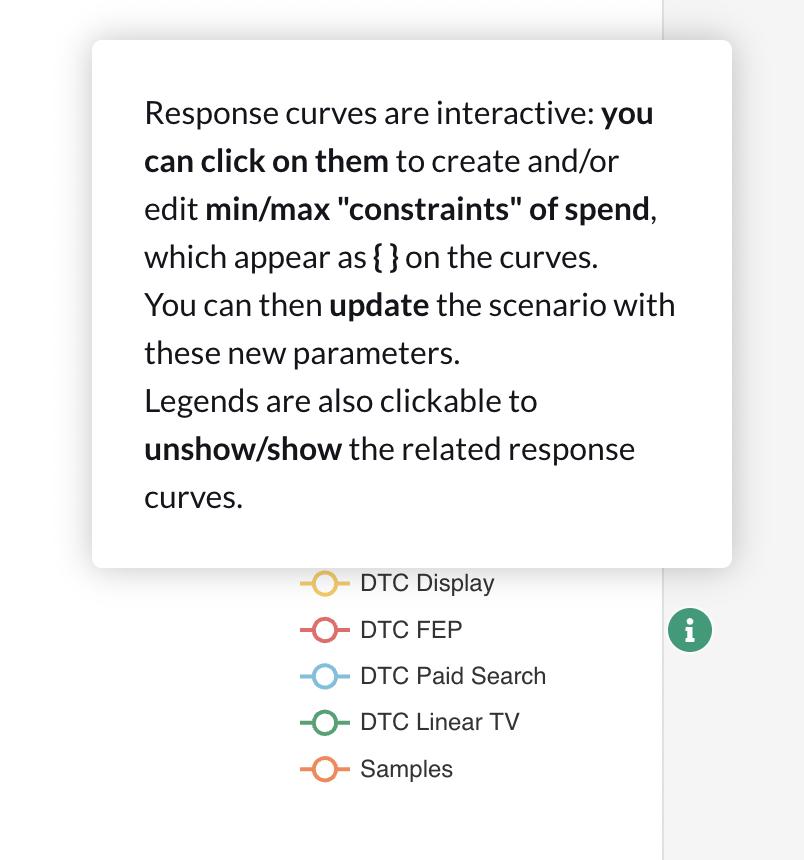
Task: Click the 'min/max "constraints" of spend' text
Action: click(x=427, y=209)
